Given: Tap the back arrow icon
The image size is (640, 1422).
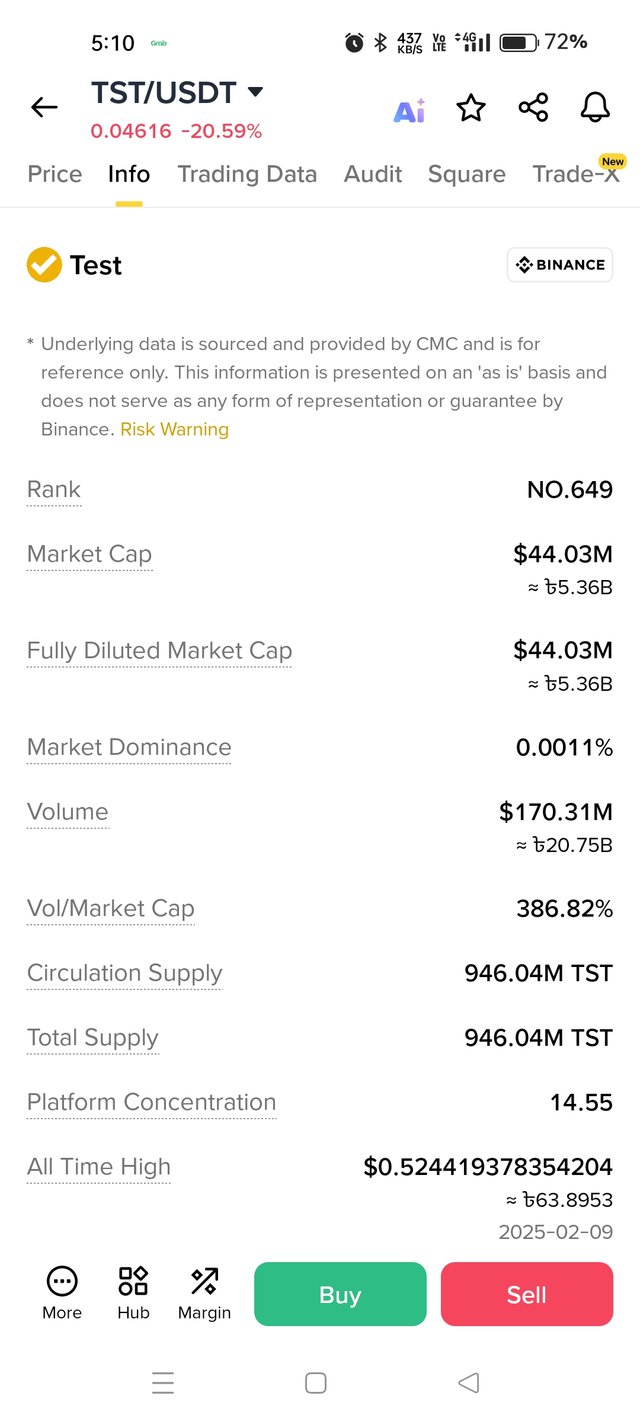Looking at the screenshot, I should (44, 107).
